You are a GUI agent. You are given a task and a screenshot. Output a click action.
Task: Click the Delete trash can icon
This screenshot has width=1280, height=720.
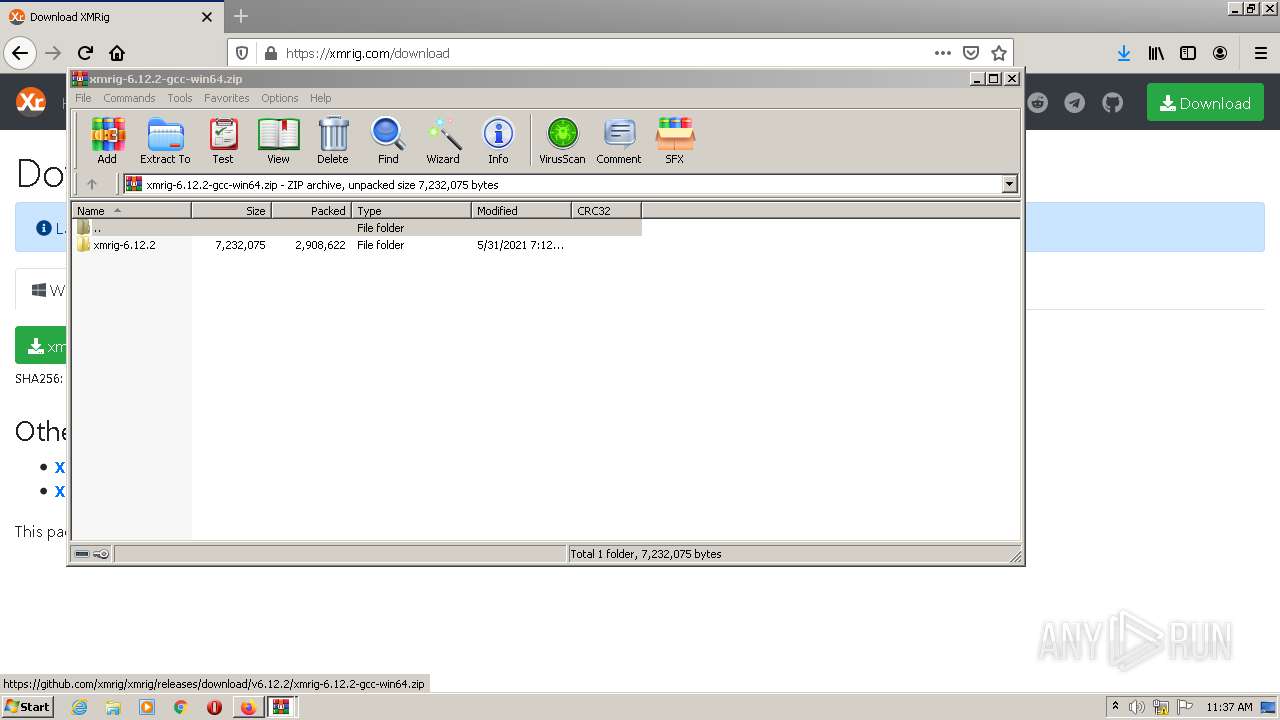333,140
